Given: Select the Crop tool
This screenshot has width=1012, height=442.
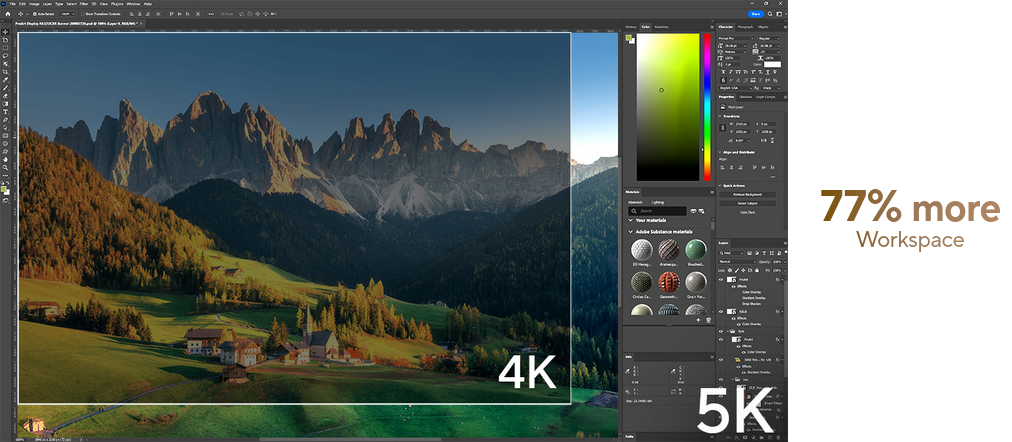Looking at the screenshot, I should click(5, 72).
